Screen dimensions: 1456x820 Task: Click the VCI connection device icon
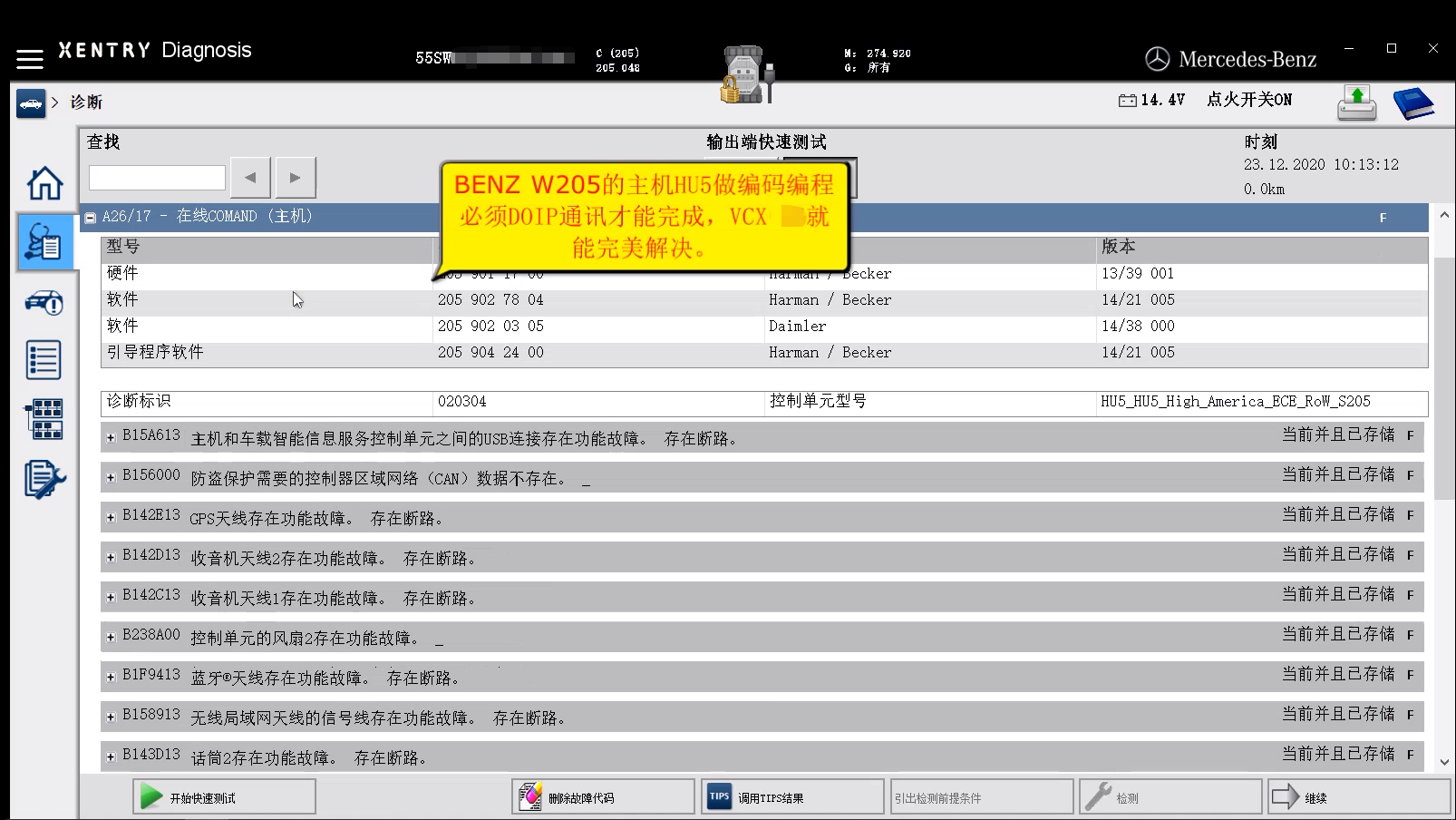748,74
